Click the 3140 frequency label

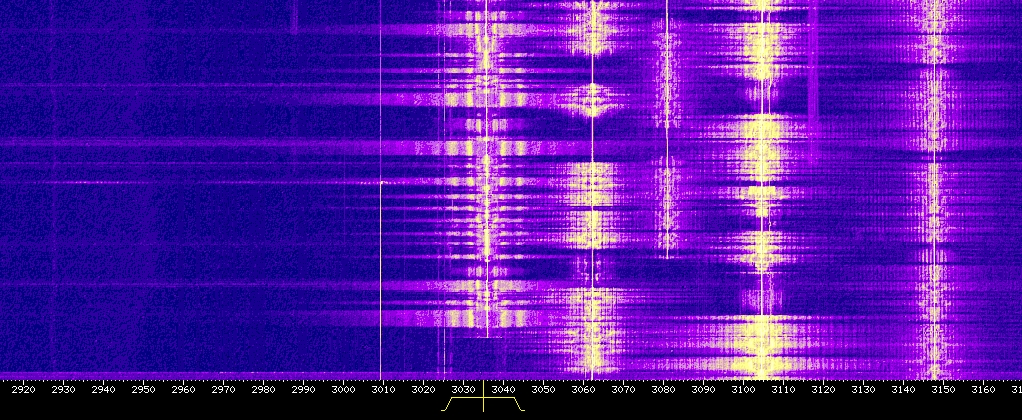(903, 390)
